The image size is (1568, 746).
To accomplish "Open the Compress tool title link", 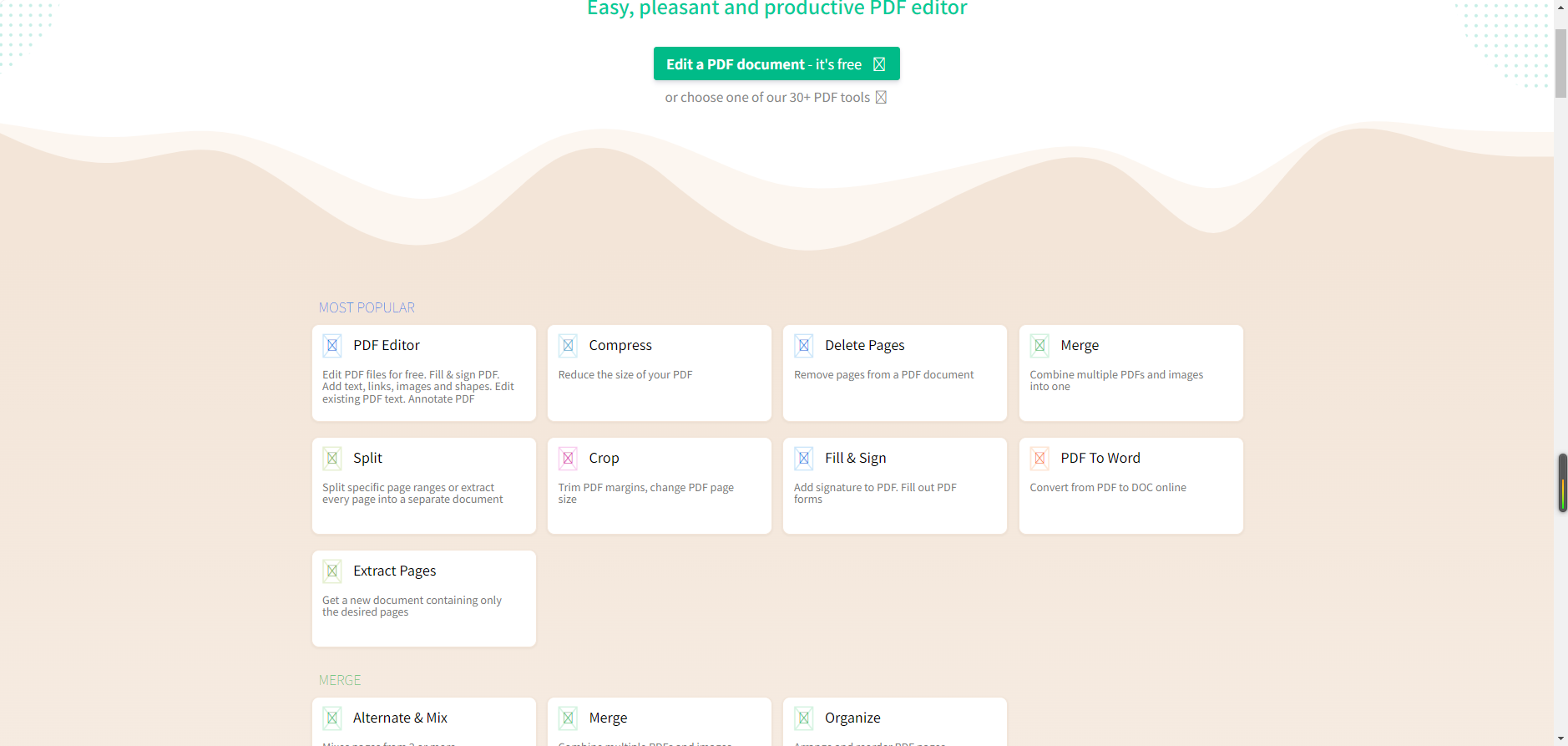I will pos(620,346).
